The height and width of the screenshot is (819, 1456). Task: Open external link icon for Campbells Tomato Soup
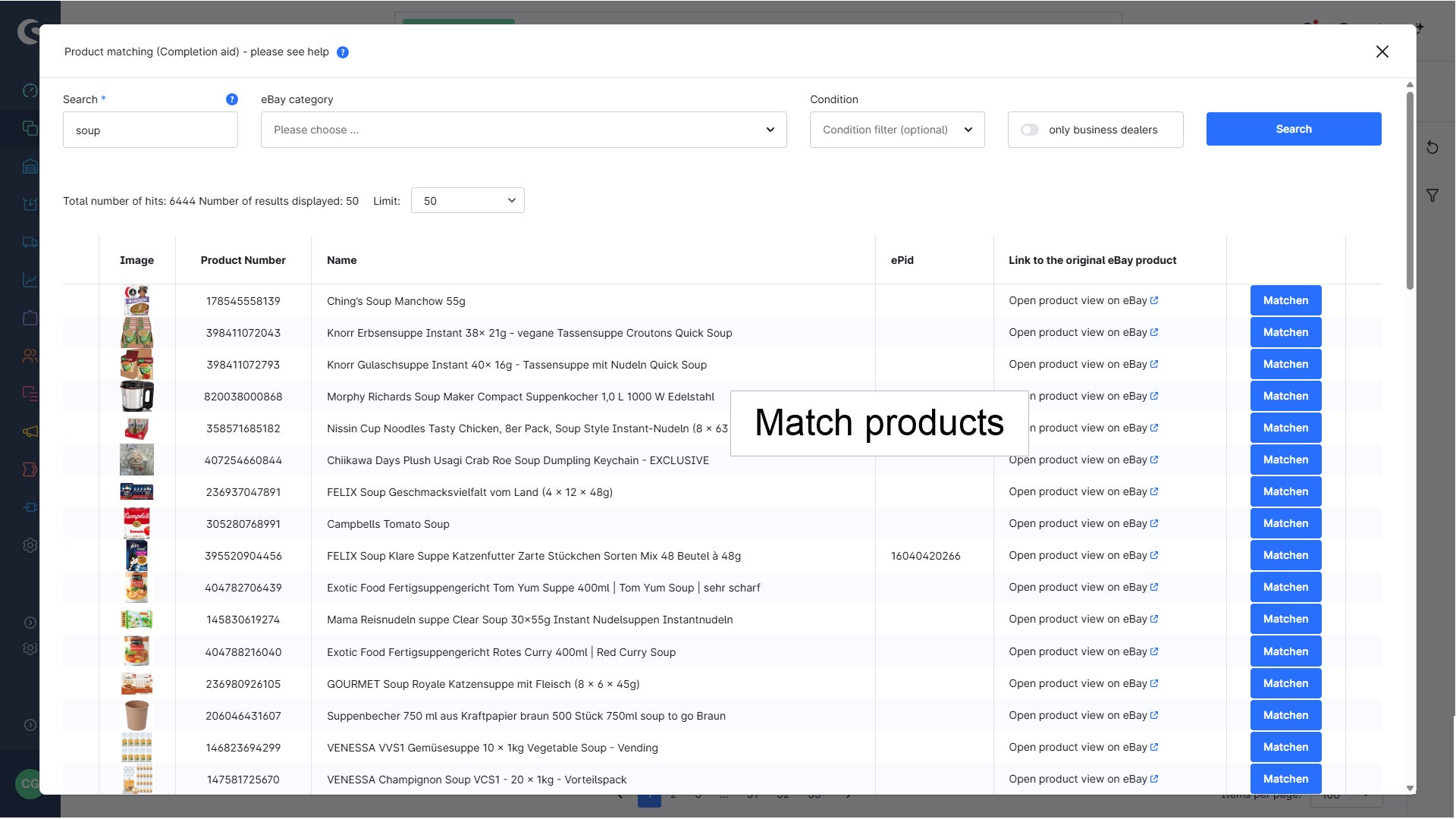pyautogui.click(x=1154, y=523)
